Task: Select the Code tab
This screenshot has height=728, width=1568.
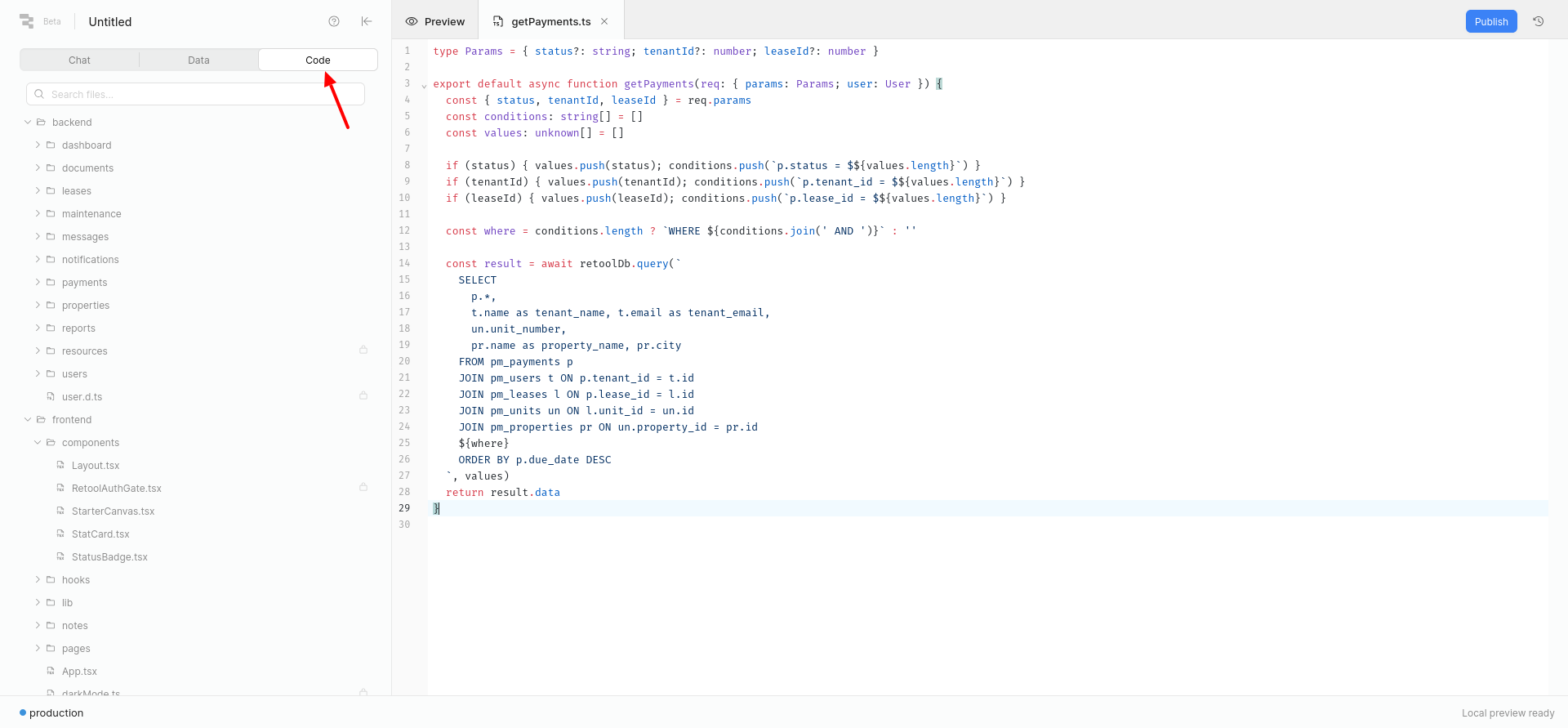Action: pyautogui.click(x=318, y=60)
